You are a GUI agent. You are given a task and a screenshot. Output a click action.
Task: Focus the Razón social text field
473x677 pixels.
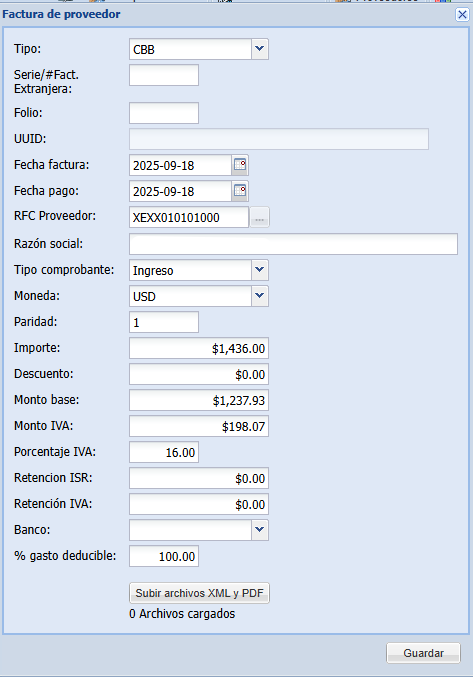tap(293, 244)
